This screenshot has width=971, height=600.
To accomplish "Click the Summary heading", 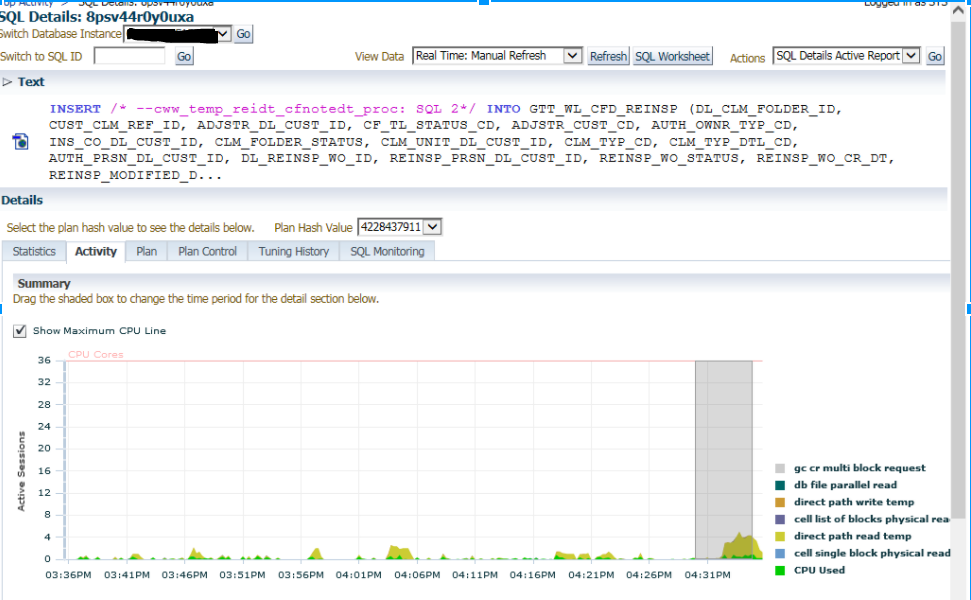I will tap(44, 284).
